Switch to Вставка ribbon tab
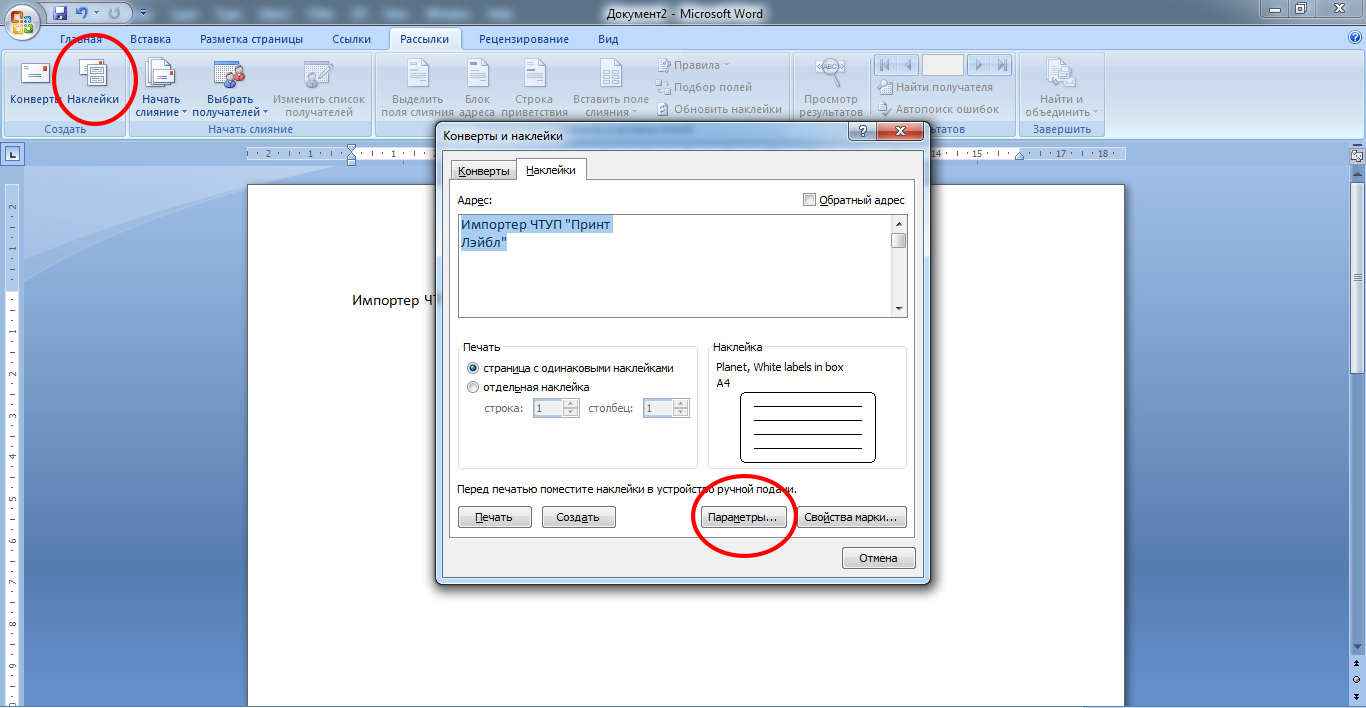 click(x=150, y=39)
